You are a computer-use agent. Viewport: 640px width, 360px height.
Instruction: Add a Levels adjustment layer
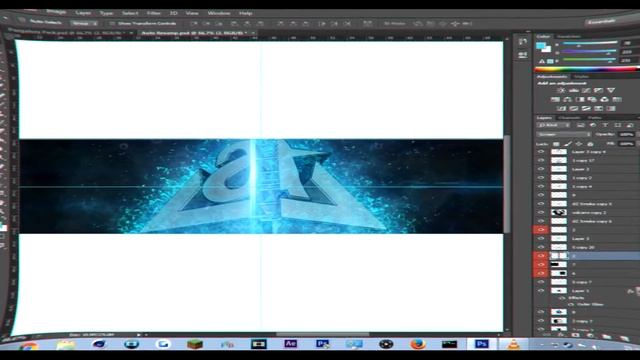coord(574,90)
